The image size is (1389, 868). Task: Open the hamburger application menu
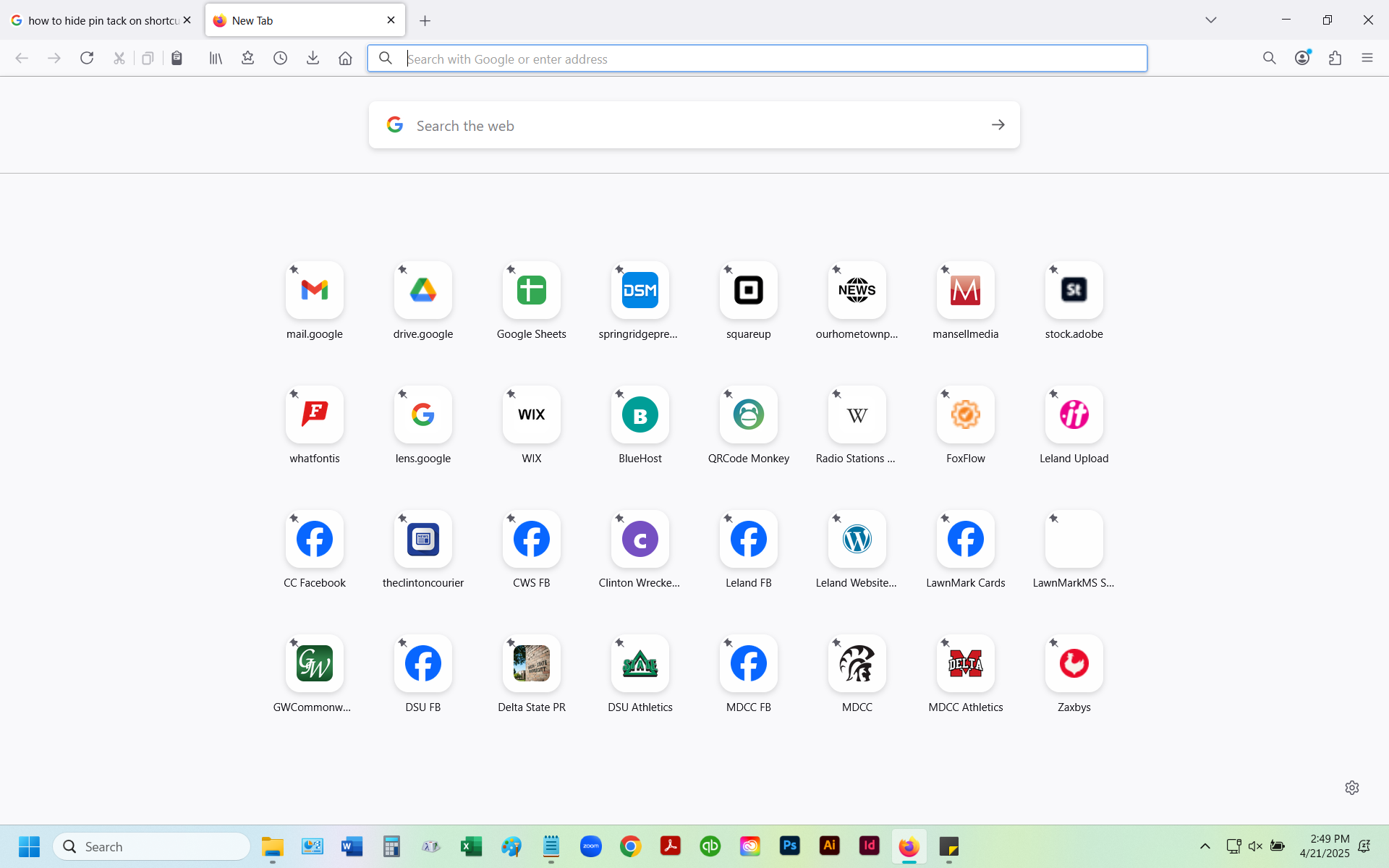pyautogui.click(x=1367, y=58)
